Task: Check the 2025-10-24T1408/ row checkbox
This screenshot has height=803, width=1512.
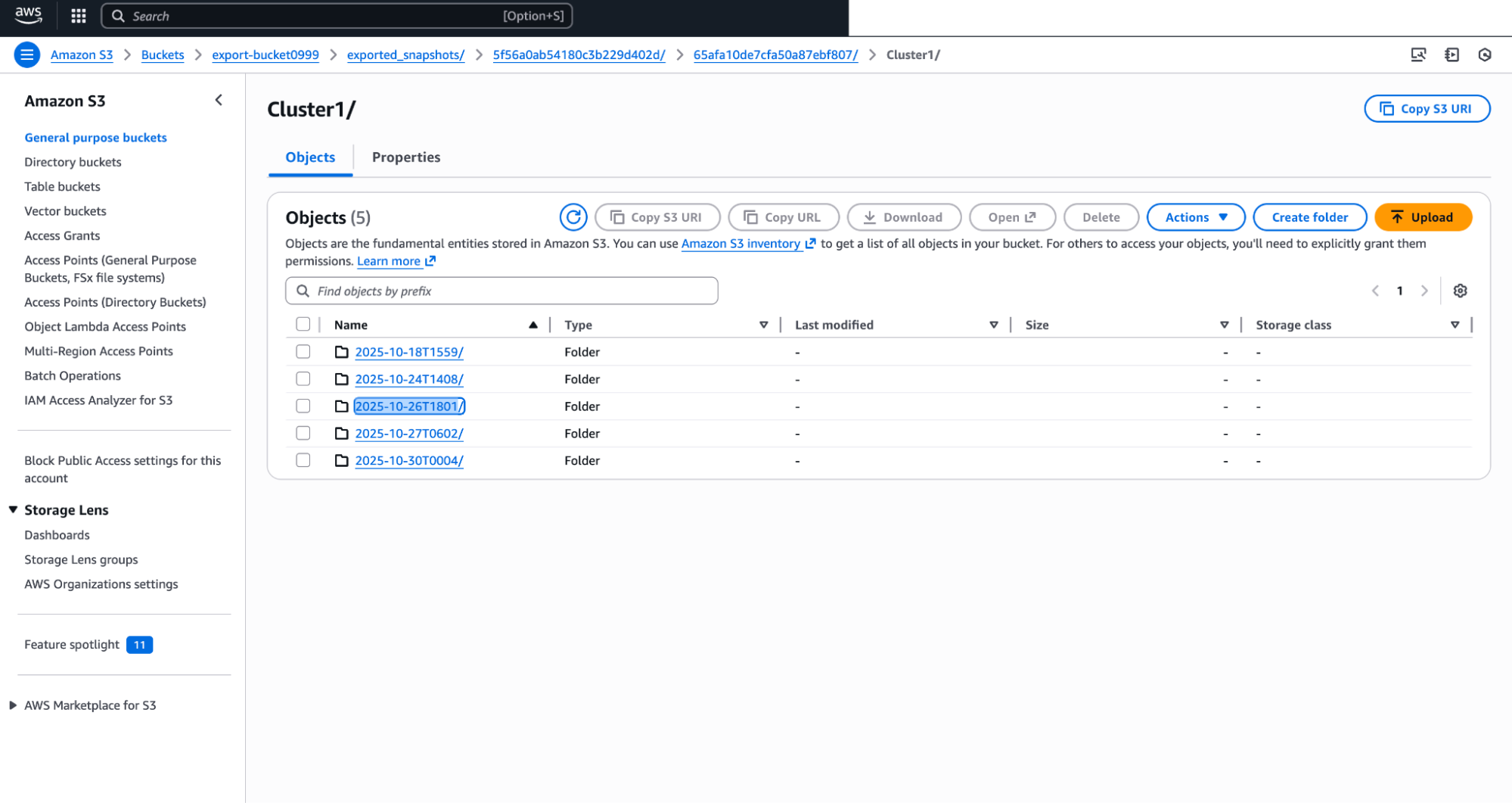Action: 303,379
